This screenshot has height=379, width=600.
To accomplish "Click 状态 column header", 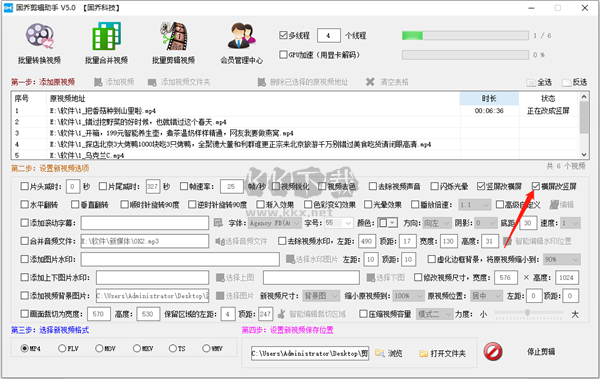I will click(x=548, y=98).
